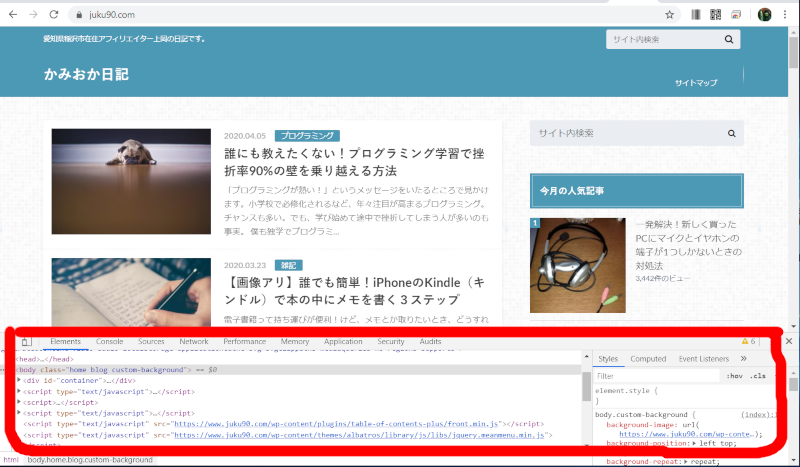Select the Computed pane tab
Image resolution: width=800 pixels, height=467 pixels.
point(648,359)
